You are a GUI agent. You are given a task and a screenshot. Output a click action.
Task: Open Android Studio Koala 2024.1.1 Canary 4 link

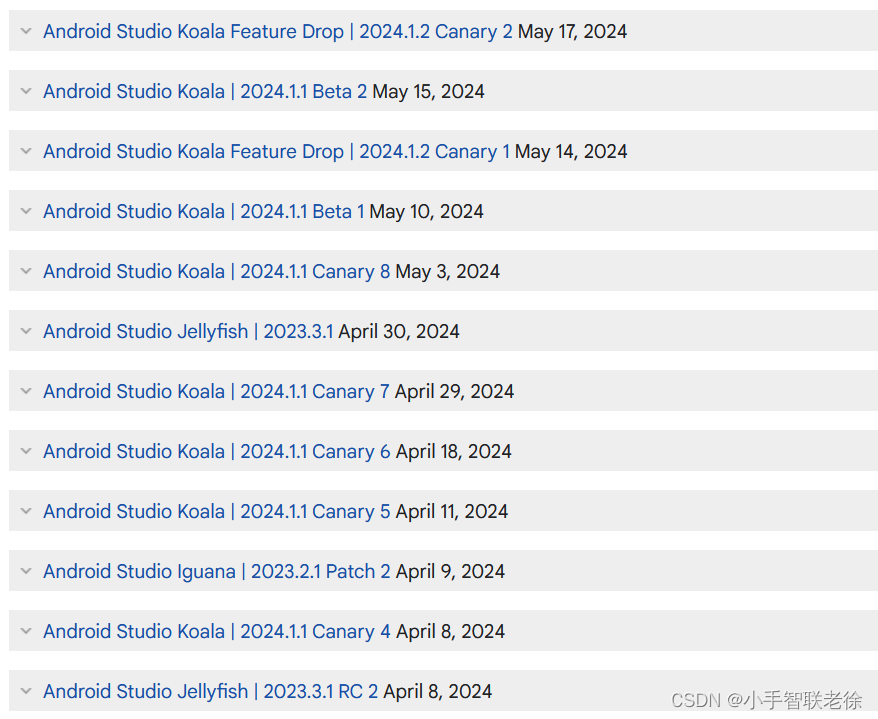click(217, 631)
